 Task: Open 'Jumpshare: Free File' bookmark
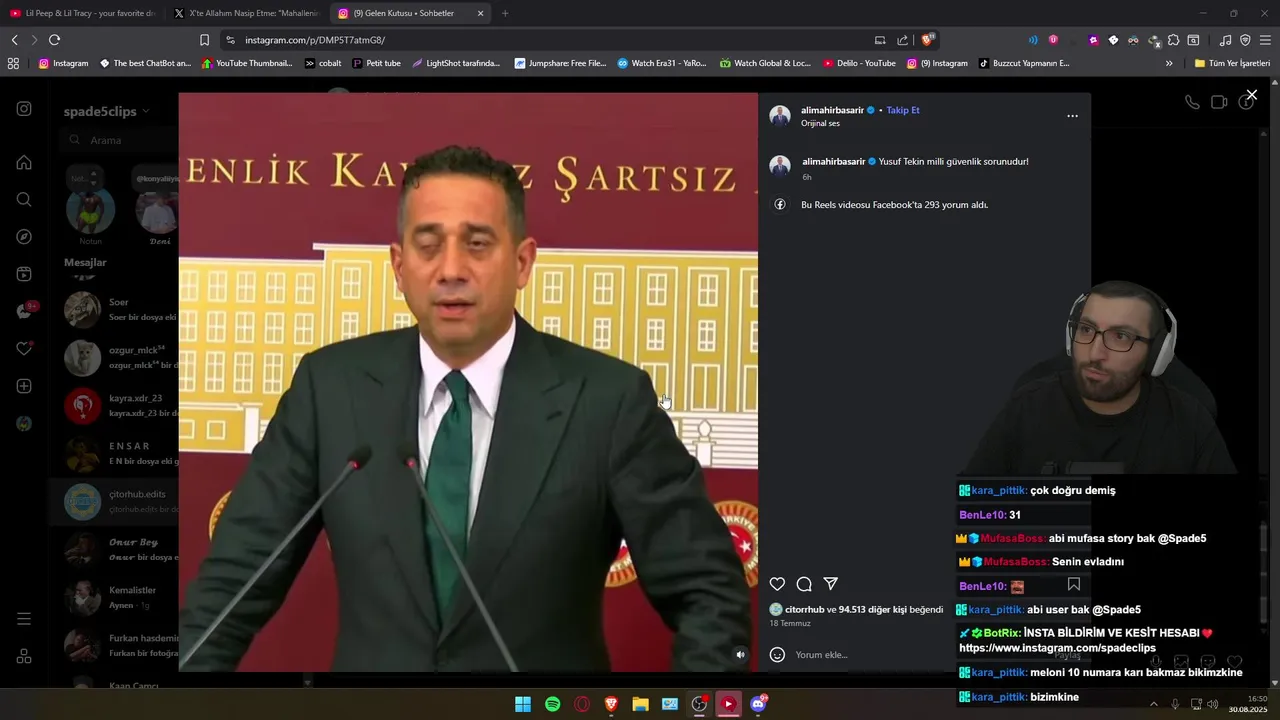[x=560, y=63]
